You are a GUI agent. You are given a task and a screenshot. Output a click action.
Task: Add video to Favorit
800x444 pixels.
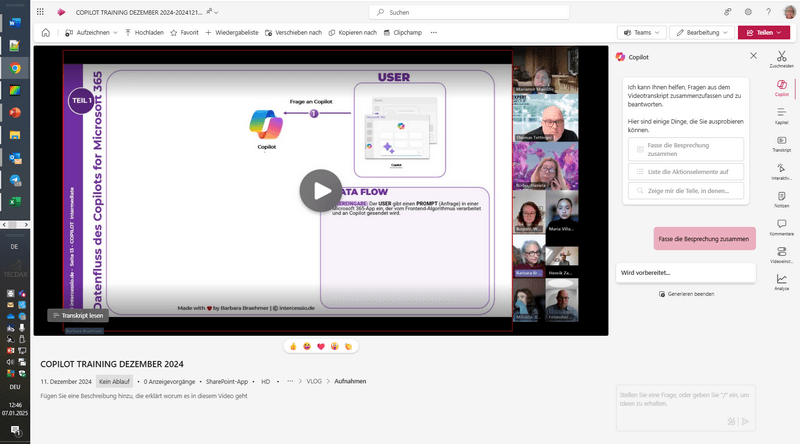coord(184,32)
